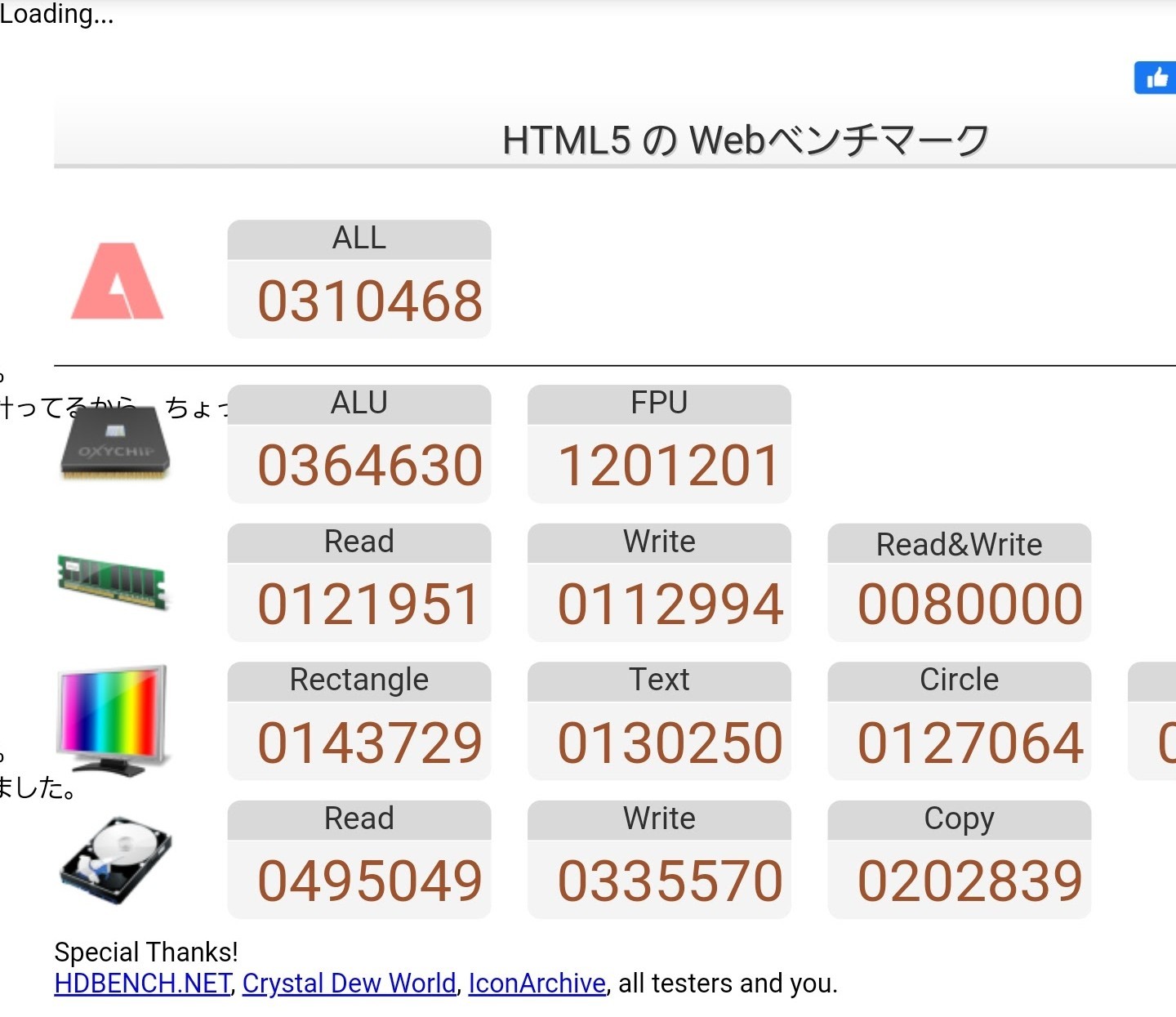Open the Crystal Dew World link
The height and width of the screenshot is (1017, 1176).
tap(350, 984)
